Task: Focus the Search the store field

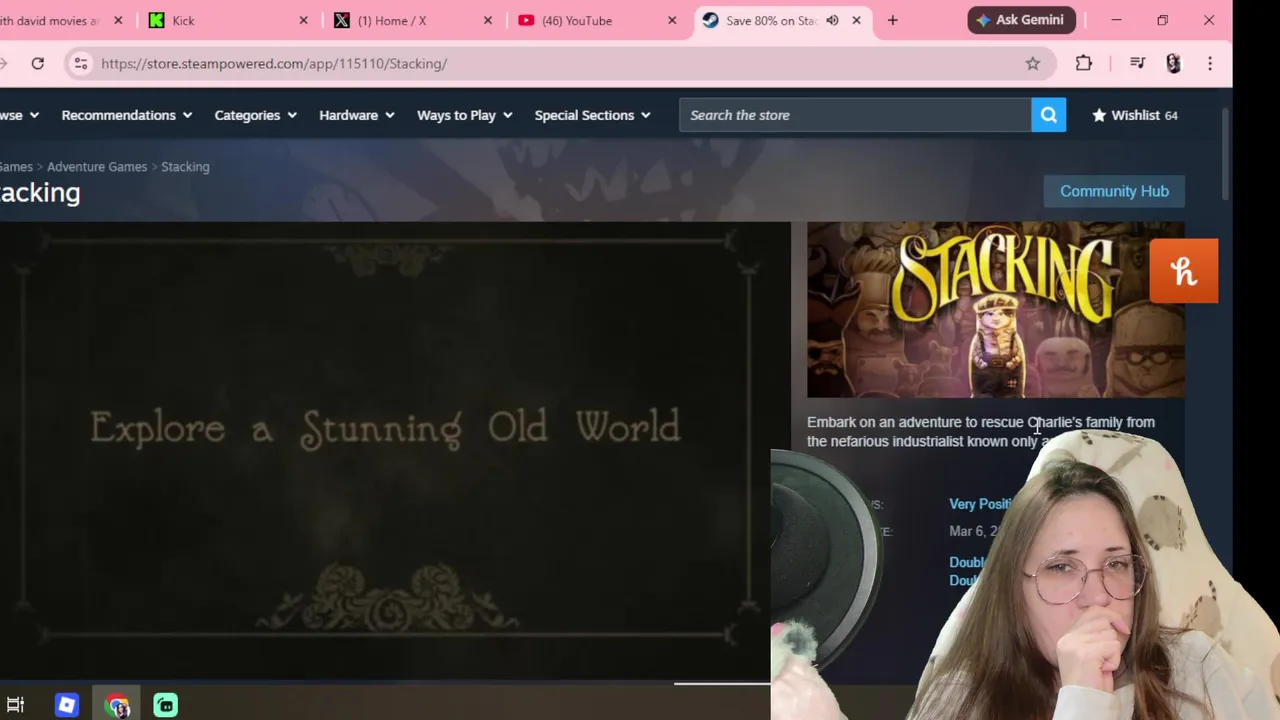Action: [855, 115]
